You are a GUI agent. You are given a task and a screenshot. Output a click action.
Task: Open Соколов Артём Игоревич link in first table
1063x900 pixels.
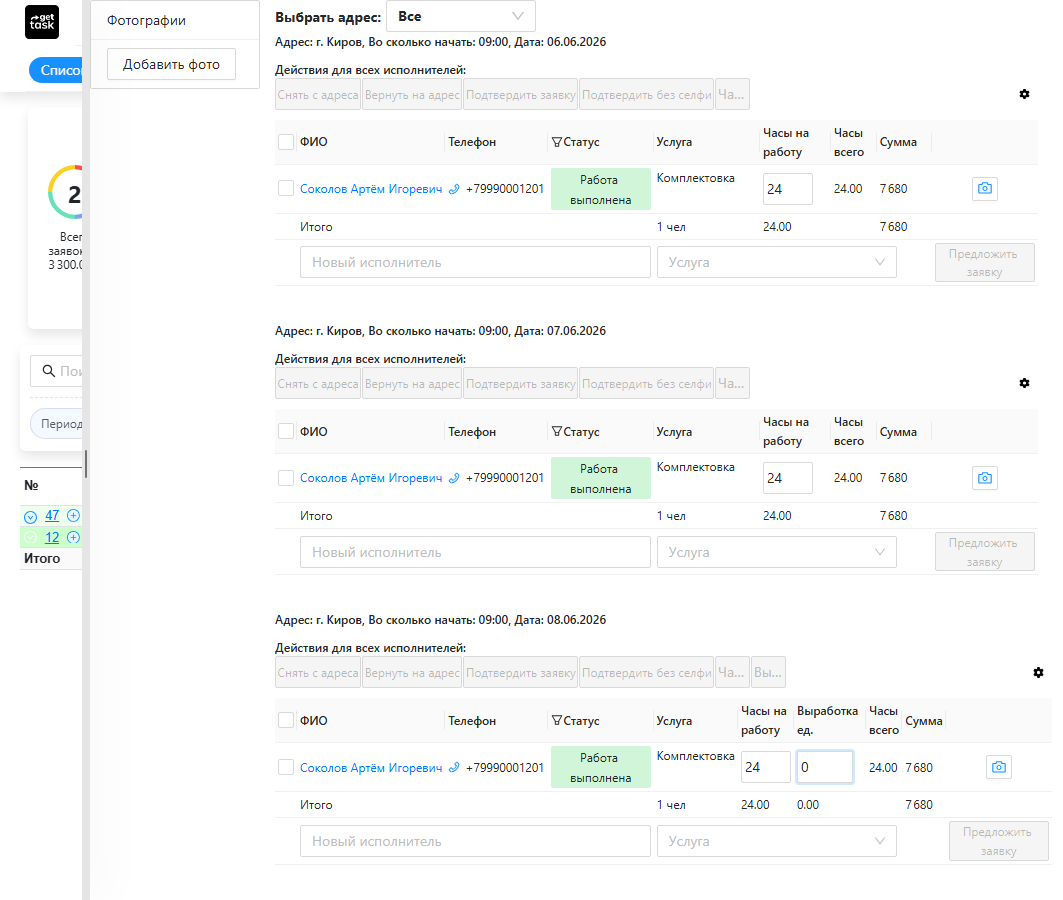[x=371, y=189]
